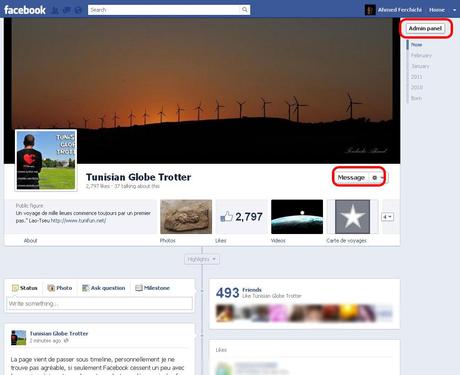The width and height of the screenshot is (460, 375).
Task: Select the Status composer tab
Action: (x=25, y=288)
